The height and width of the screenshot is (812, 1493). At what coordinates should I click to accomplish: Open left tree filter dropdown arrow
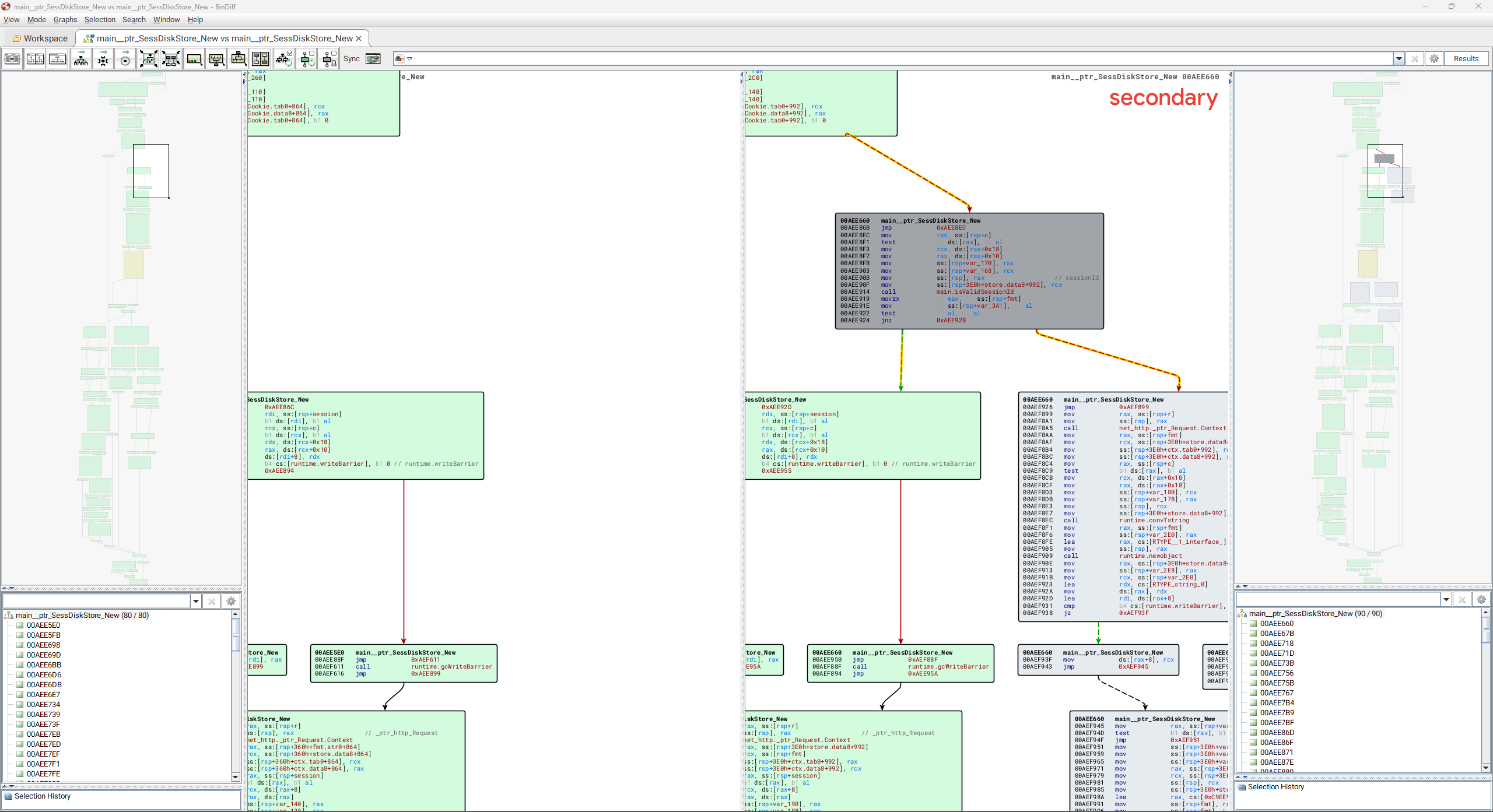(196, 601)
